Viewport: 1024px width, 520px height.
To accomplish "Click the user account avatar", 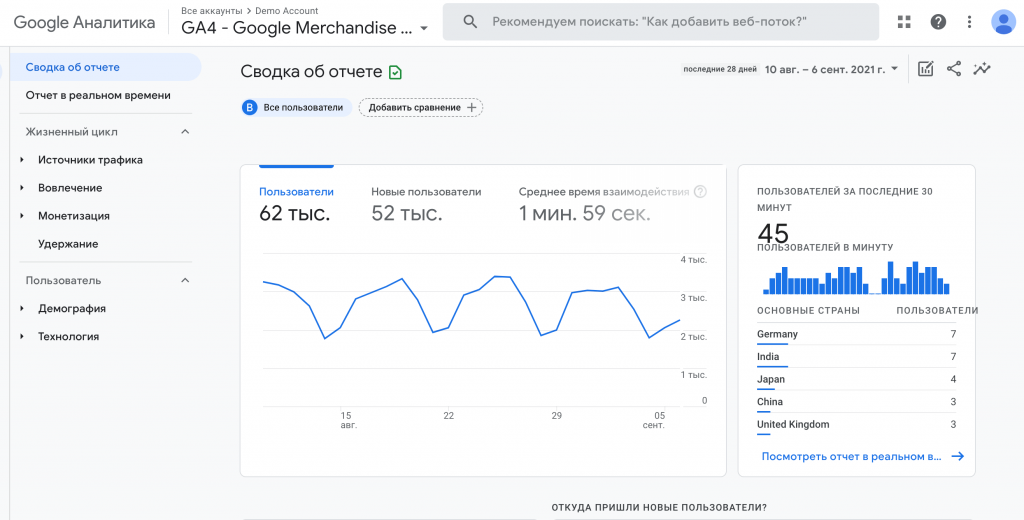I will coord(1003,22).
